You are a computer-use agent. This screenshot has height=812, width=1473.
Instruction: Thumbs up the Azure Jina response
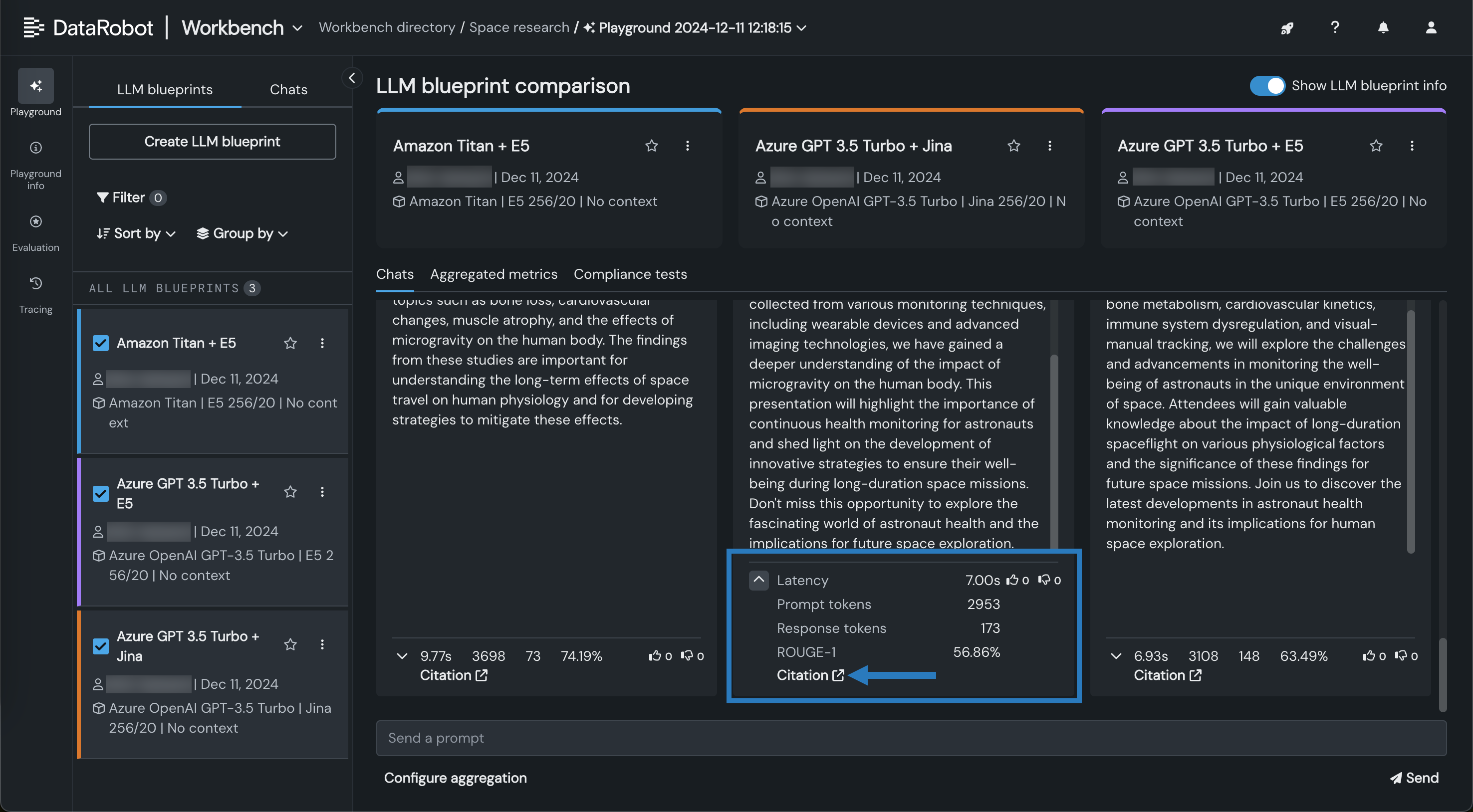click(x=1012, y=580)
